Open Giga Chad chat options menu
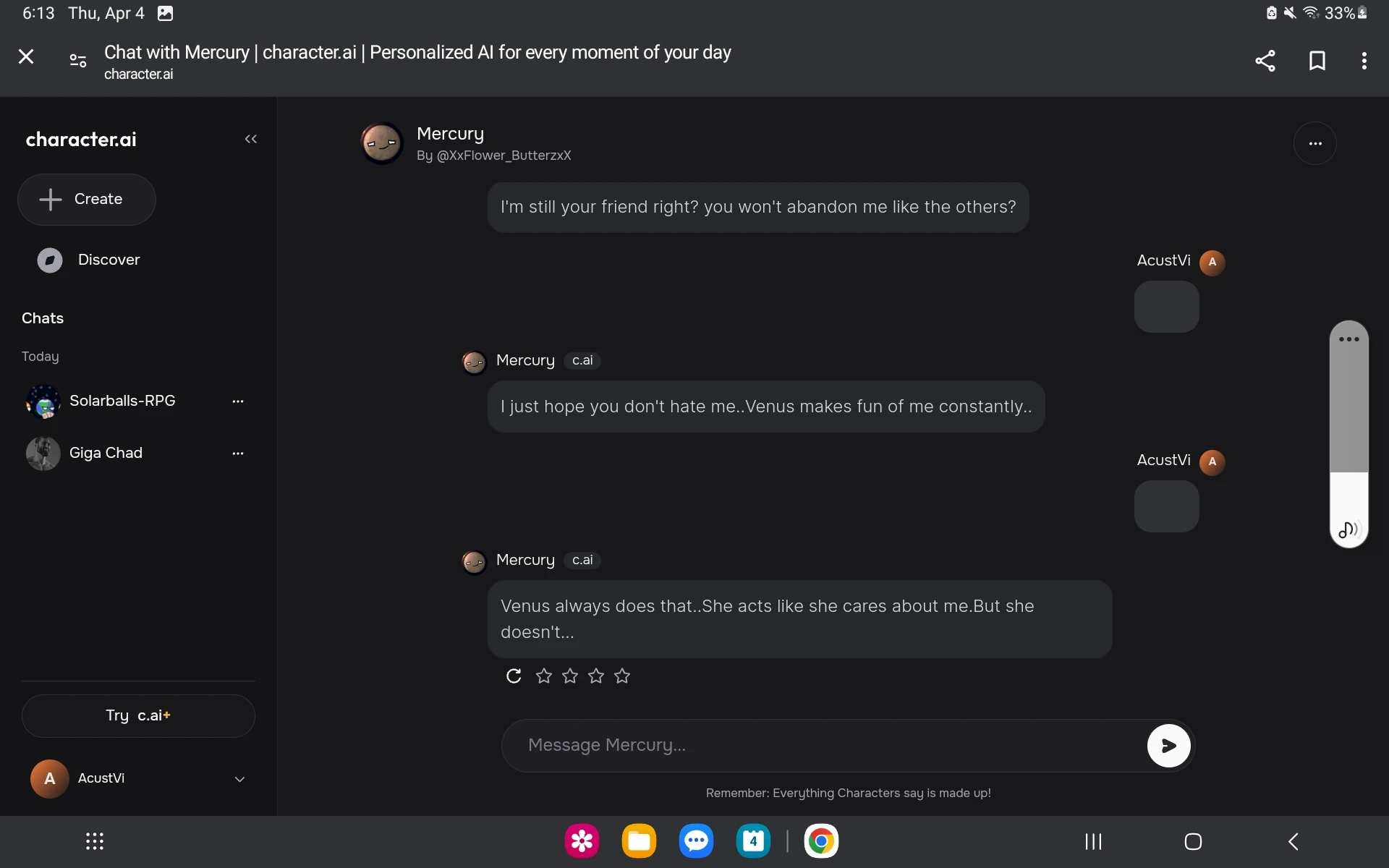Screen dimensions: 1389x868 click(238, 454)
